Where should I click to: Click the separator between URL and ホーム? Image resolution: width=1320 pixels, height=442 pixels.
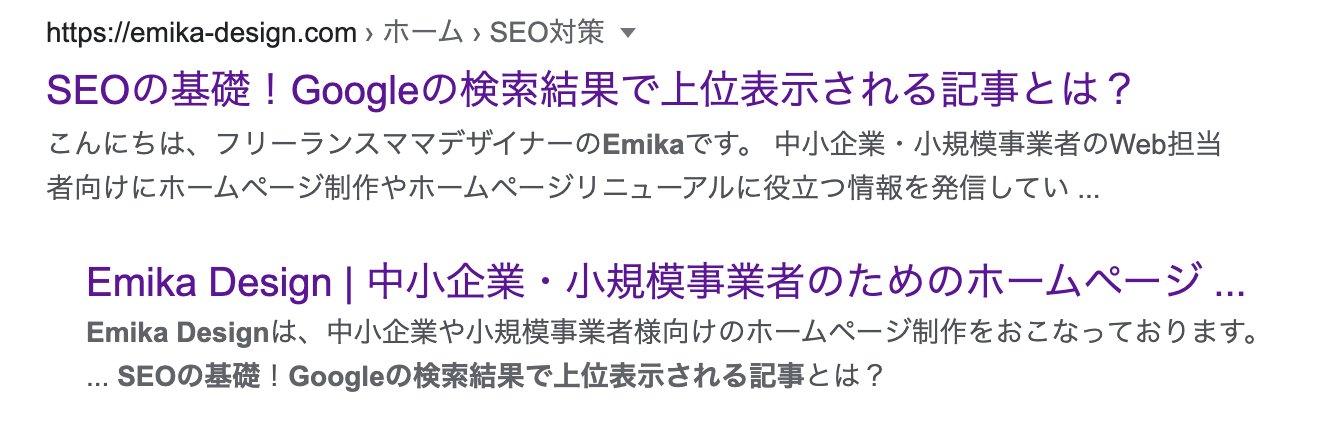(370, 33)
